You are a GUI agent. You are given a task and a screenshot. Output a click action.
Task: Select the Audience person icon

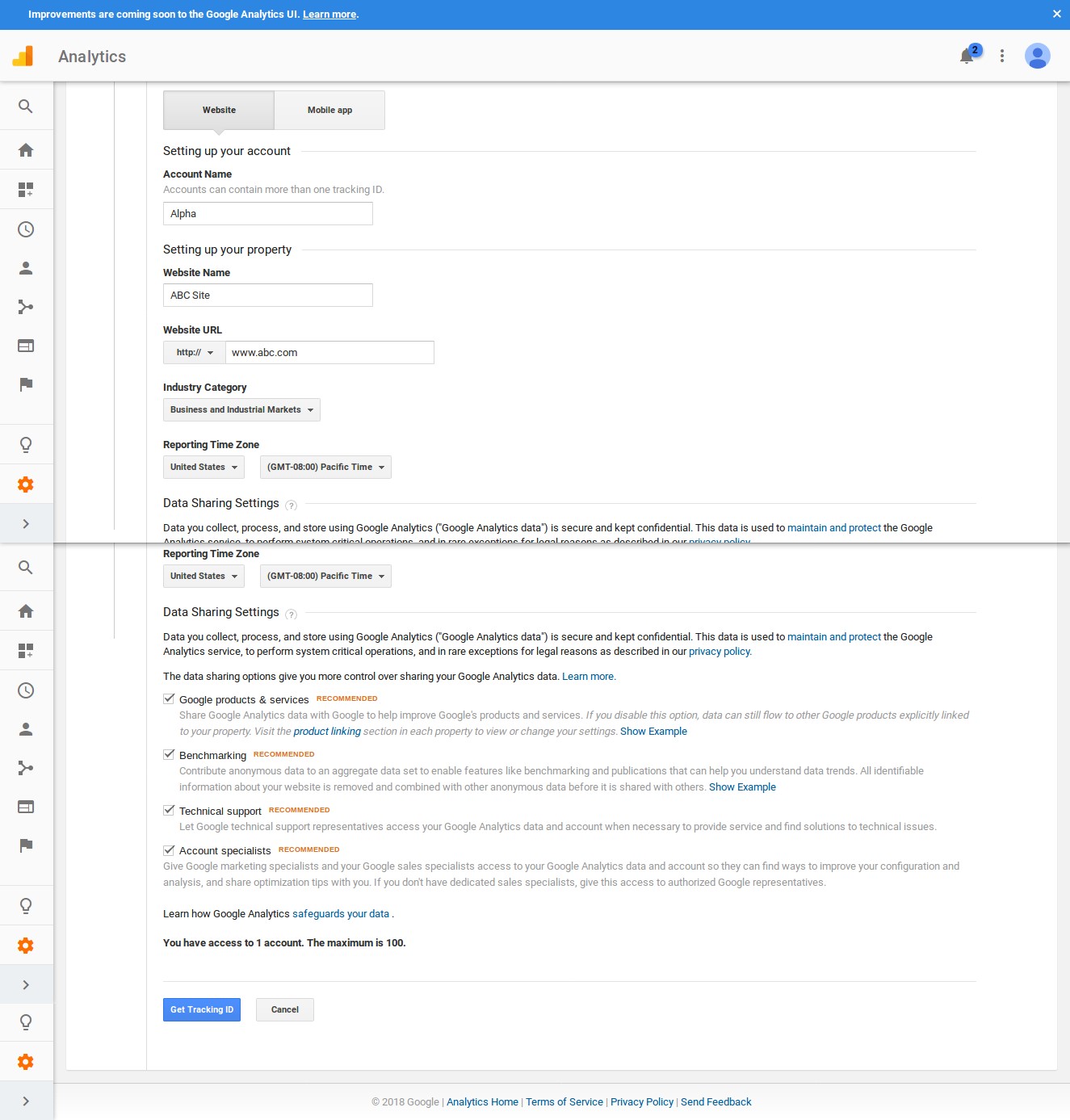26,268
